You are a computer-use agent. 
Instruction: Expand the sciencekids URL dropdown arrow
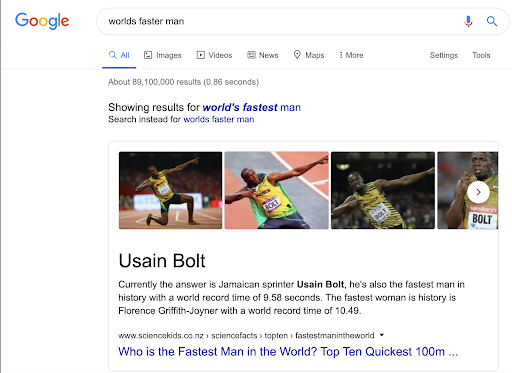(x=382, y=335)
